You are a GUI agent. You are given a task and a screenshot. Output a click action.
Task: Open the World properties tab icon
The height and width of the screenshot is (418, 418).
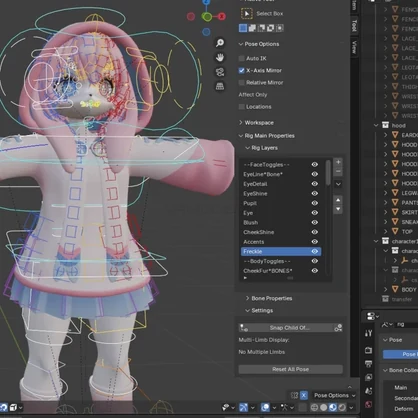tap(368, 405)
